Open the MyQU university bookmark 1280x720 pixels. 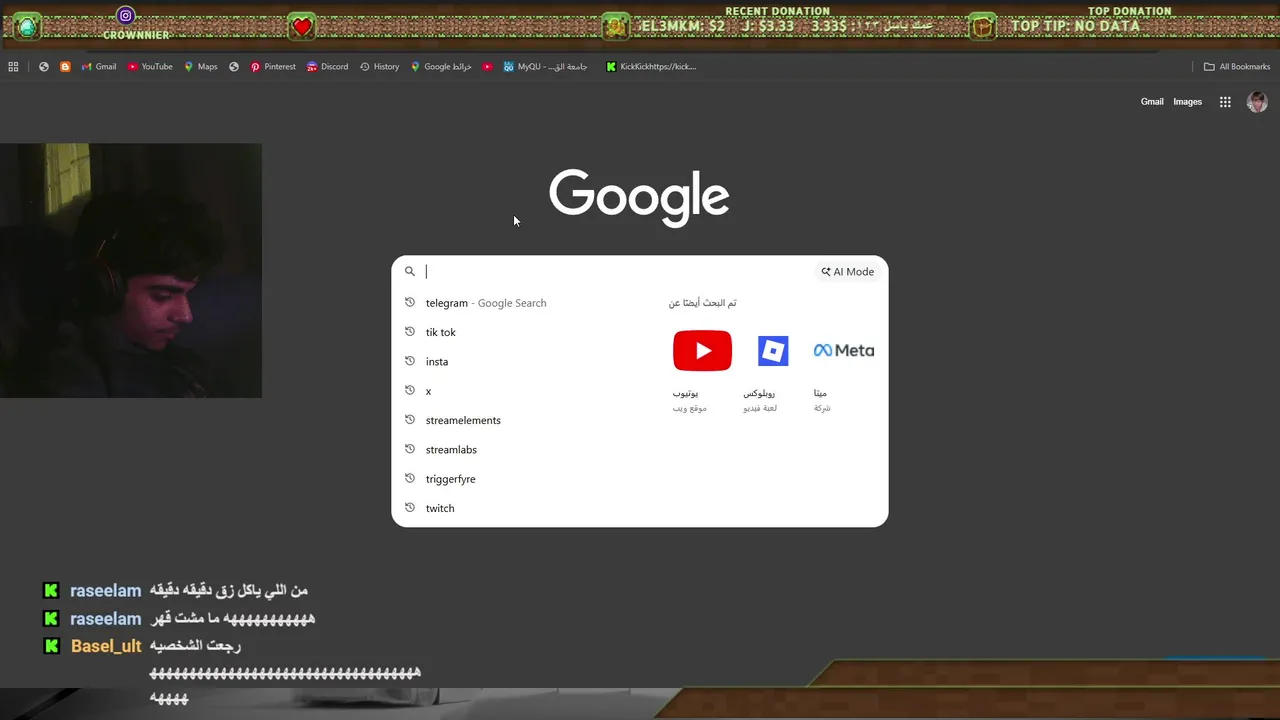tap(546, 67)
